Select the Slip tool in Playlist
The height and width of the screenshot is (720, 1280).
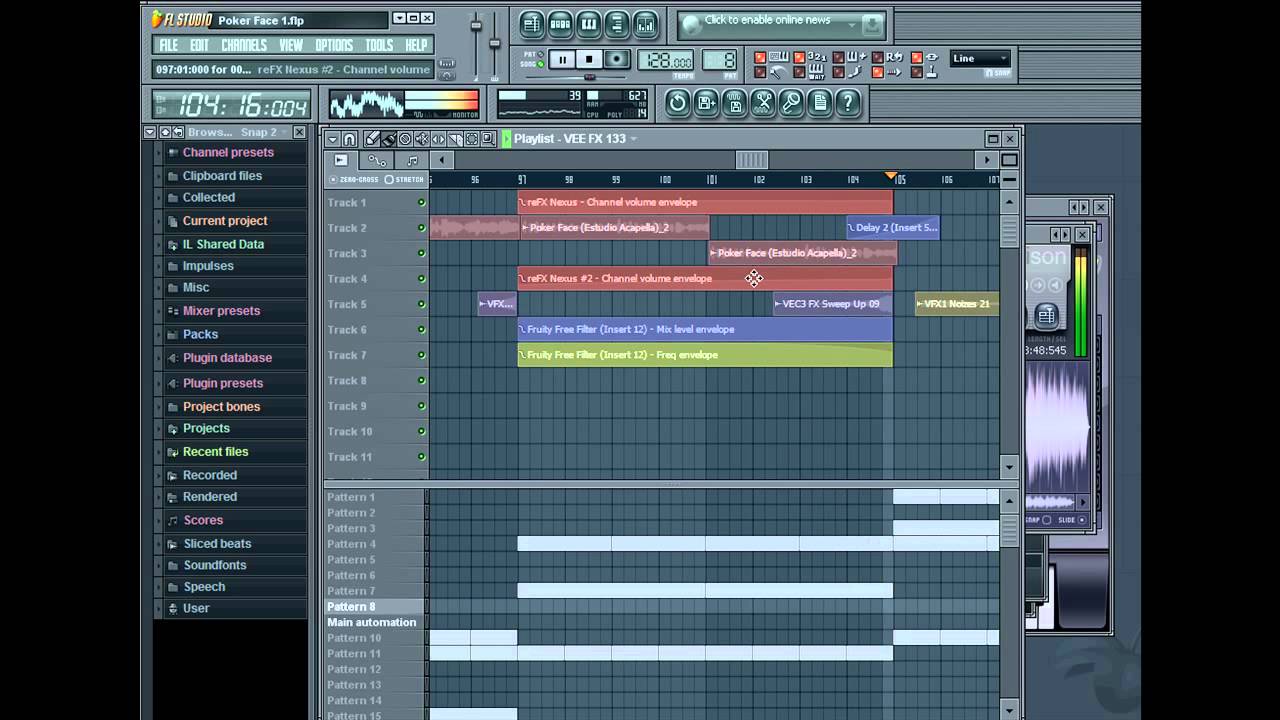click(x=439, y=138)
